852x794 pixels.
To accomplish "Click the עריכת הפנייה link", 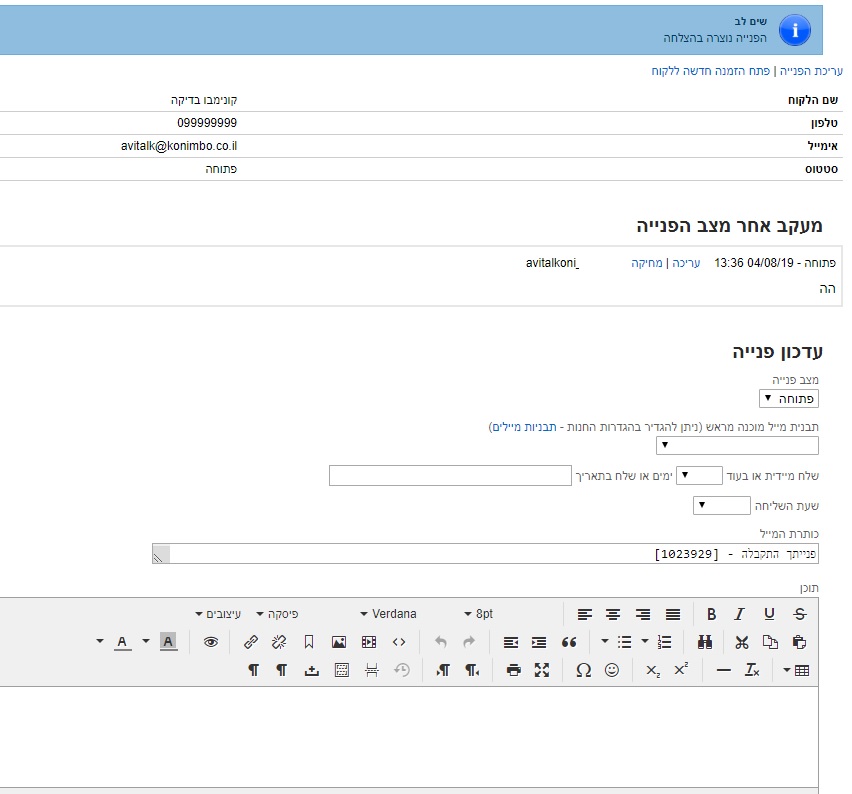I will [811, 72].
